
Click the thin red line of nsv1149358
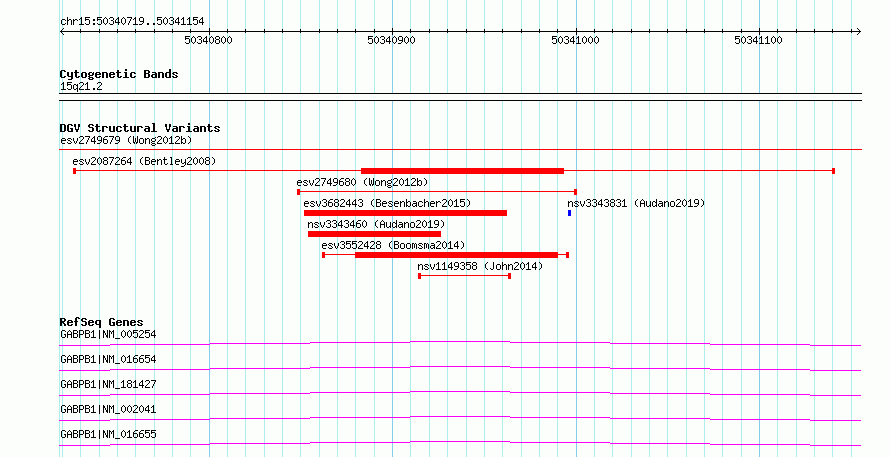click(464, 276)
